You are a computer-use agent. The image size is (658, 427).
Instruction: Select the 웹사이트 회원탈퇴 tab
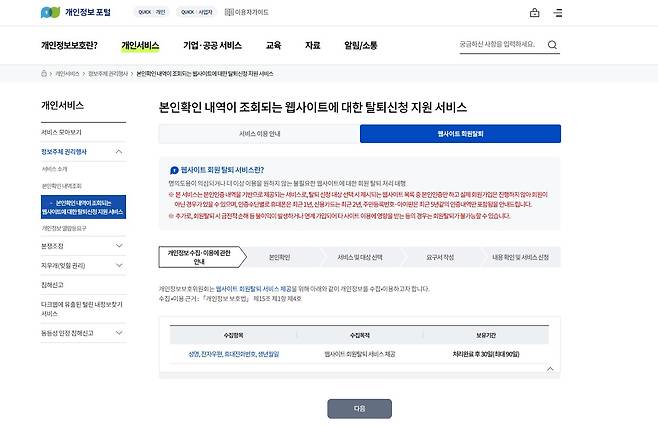[x=460, y=133]
